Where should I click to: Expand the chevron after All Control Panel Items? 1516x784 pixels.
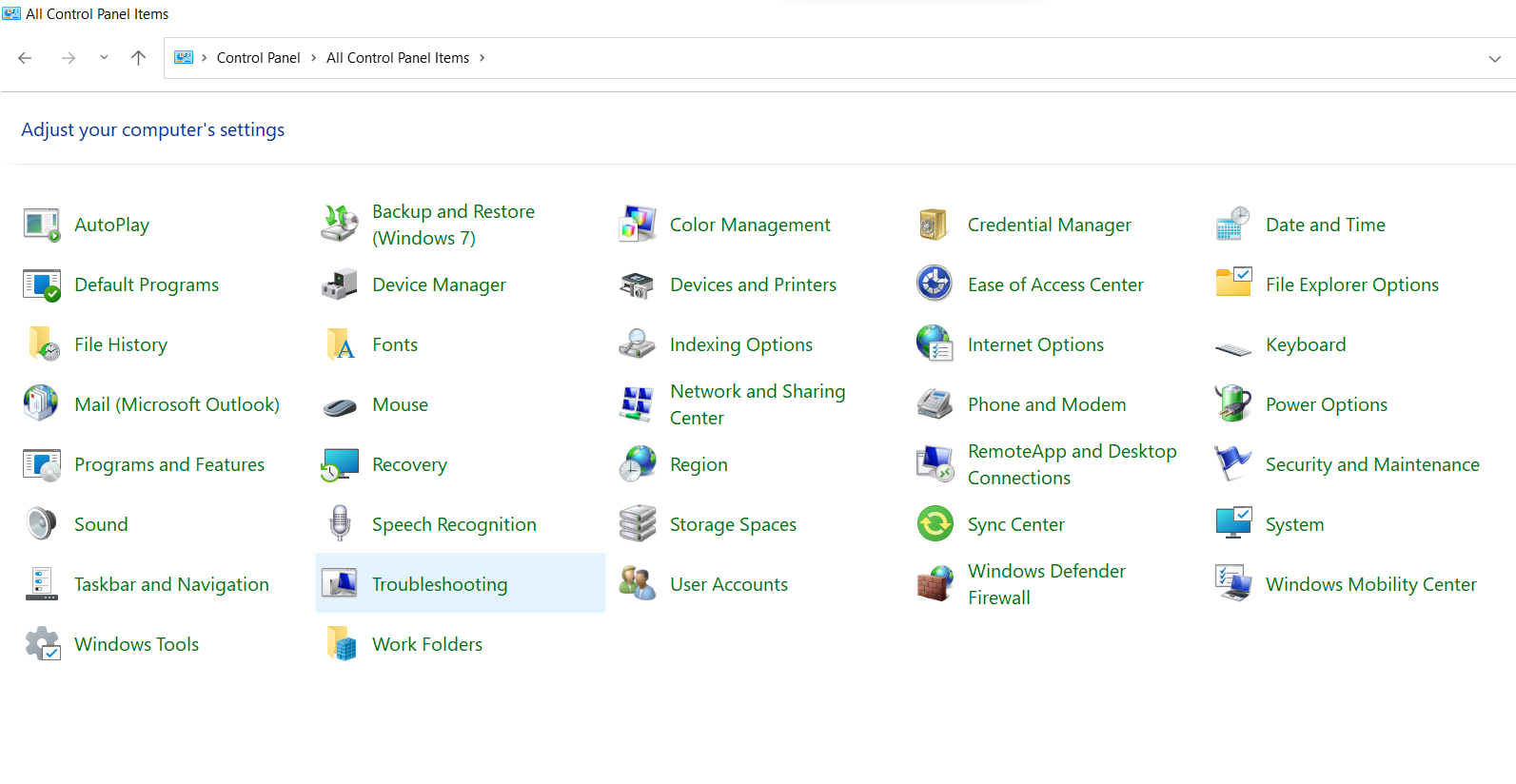(482, 58)
